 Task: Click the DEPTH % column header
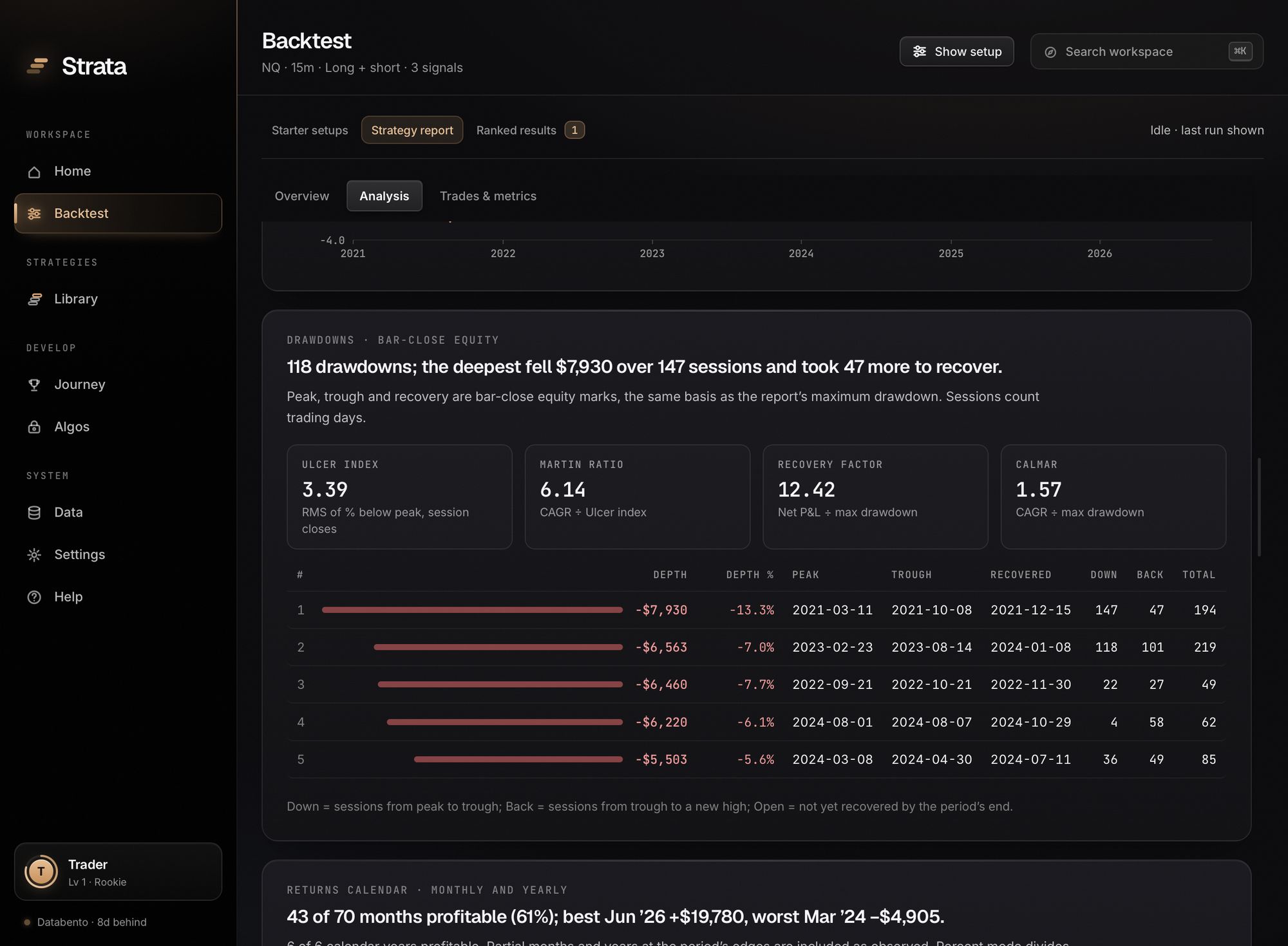[750, 574]
